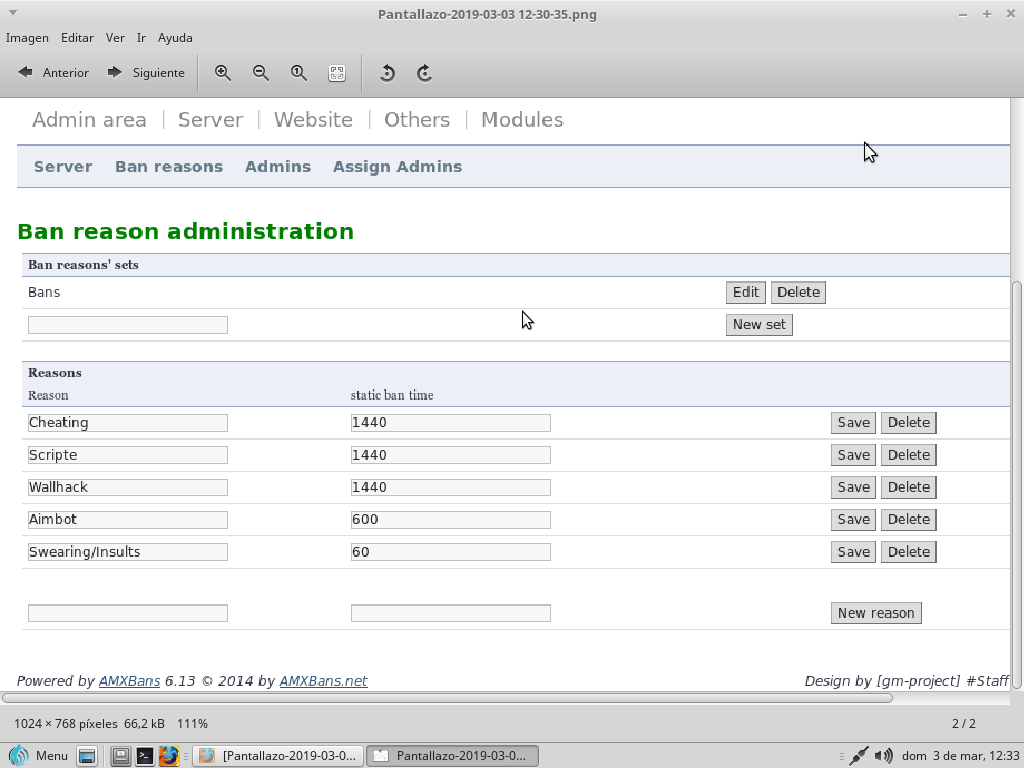Screen dimensions: 1024x768
Task: Open the window menu arrow in title bar
Action: pyautogui.click(x=12, y=13)
